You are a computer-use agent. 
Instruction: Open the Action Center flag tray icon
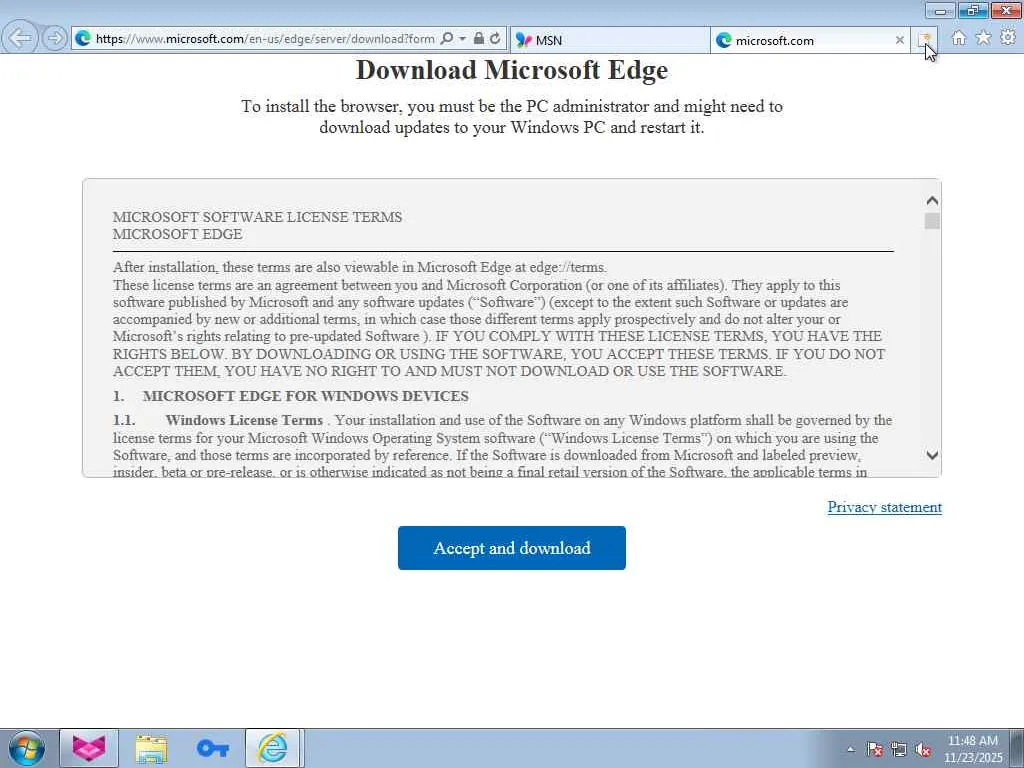(875, 749)
